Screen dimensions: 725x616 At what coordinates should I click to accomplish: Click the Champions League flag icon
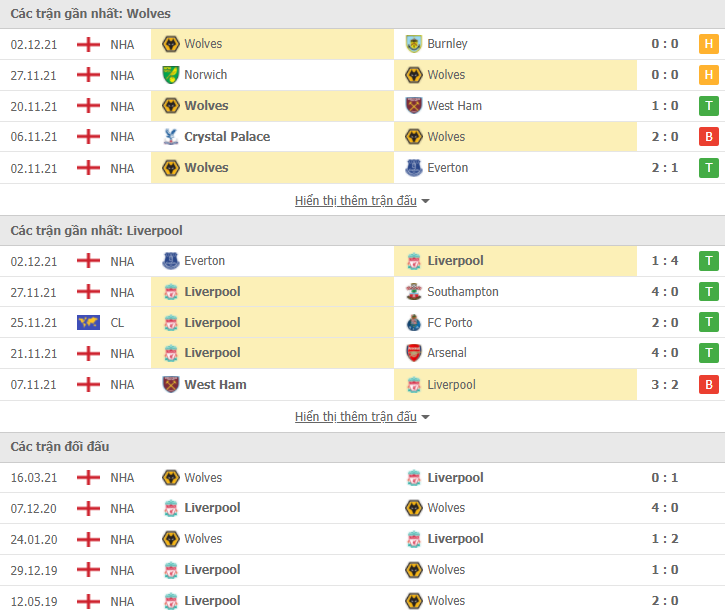coord(88,322)
